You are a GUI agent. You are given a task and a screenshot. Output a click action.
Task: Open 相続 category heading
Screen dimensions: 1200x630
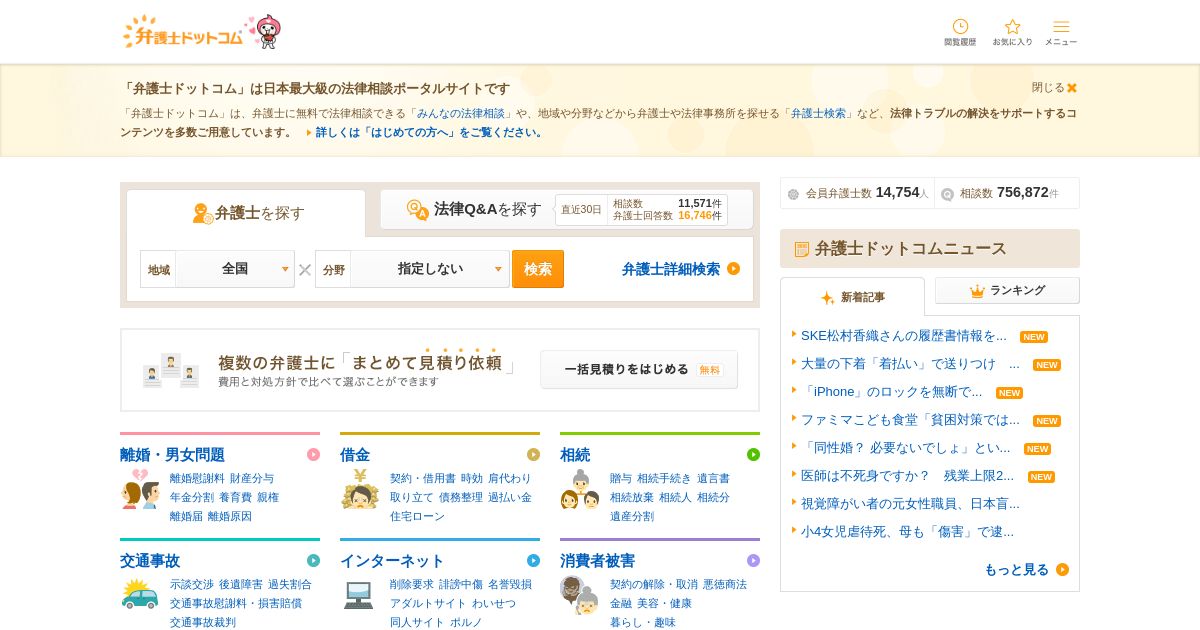click(575, 455)
